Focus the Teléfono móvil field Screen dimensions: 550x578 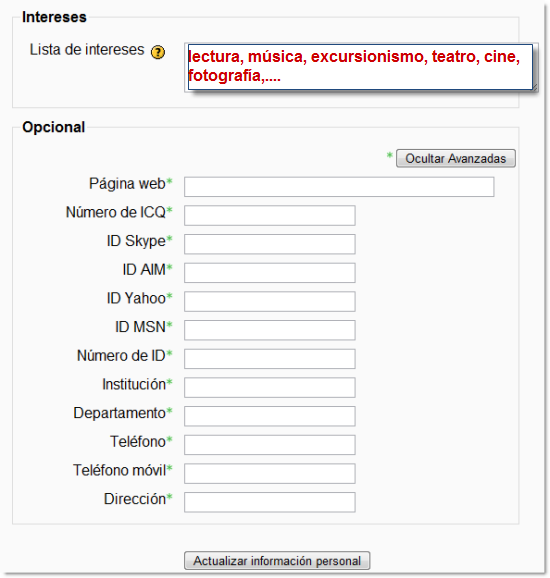pyautogui.click(x=270, y=474)
